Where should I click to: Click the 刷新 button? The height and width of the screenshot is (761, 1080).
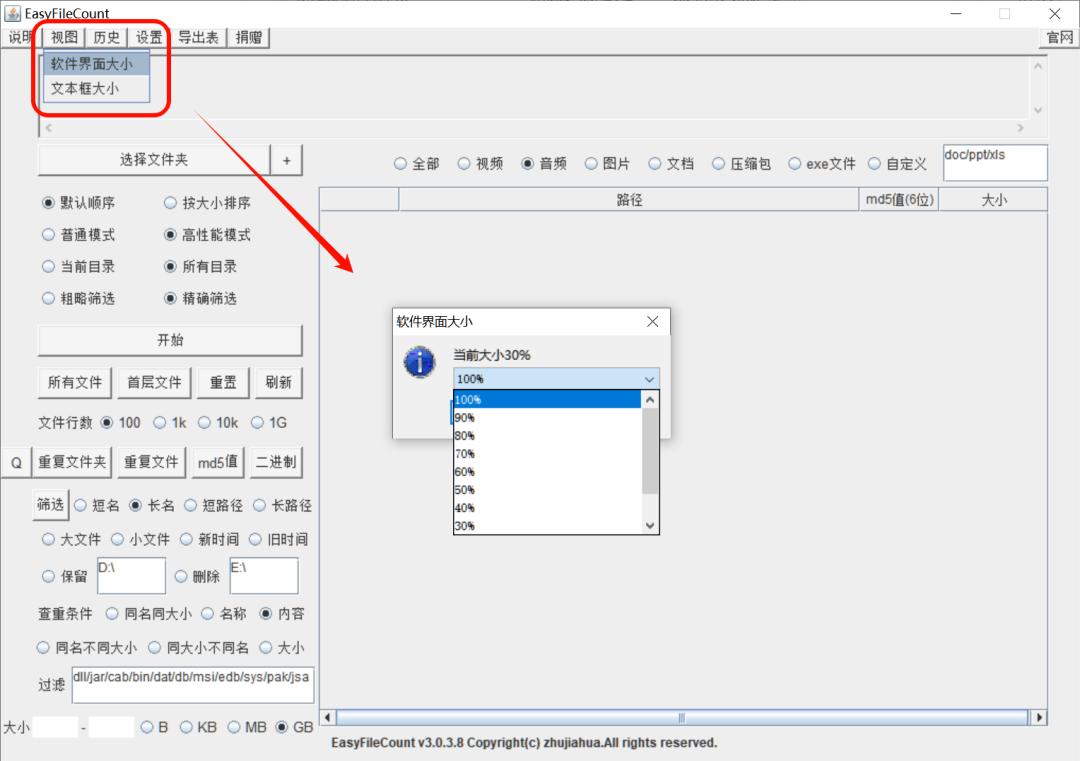click(x=279, y=382)
